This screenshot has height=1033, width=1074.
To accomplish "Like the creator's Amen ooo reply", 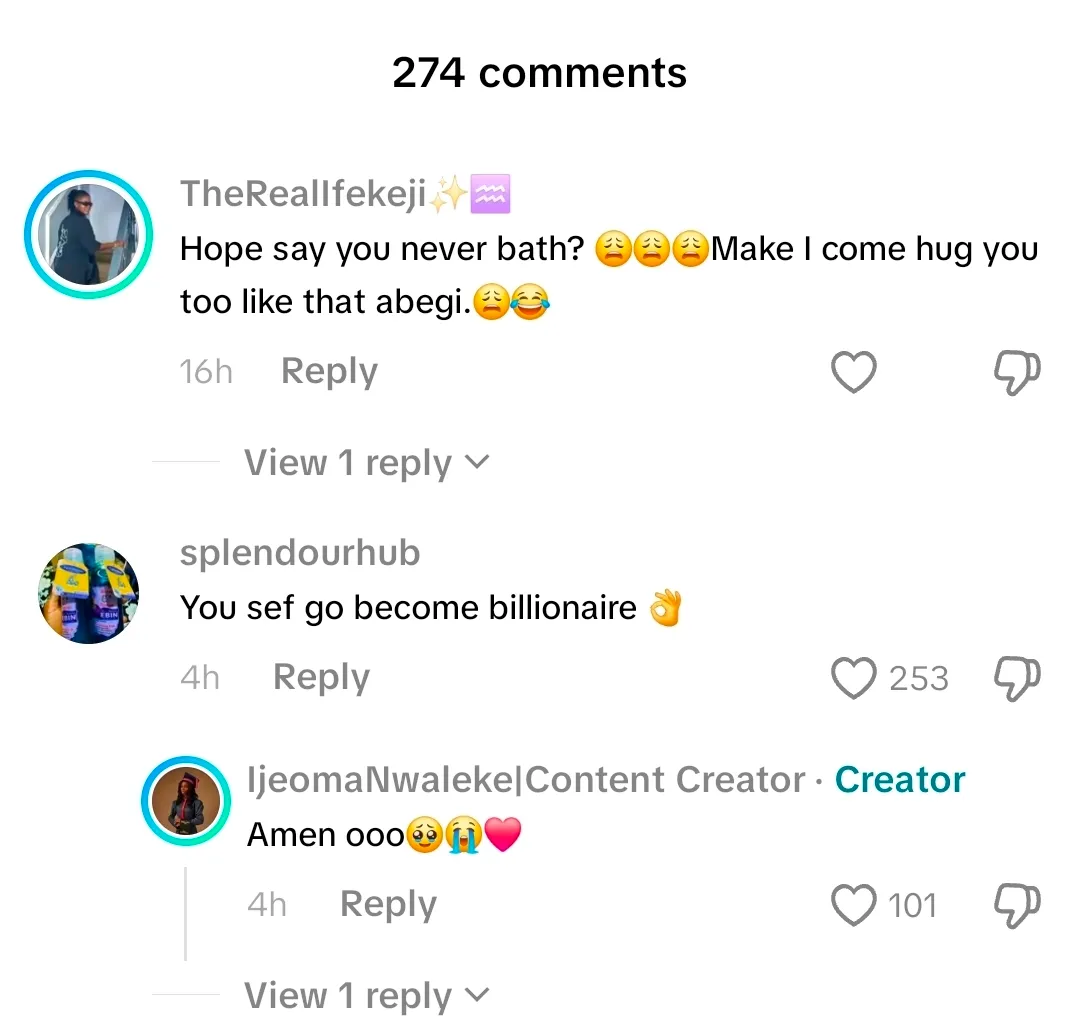I will coord(854,906).
